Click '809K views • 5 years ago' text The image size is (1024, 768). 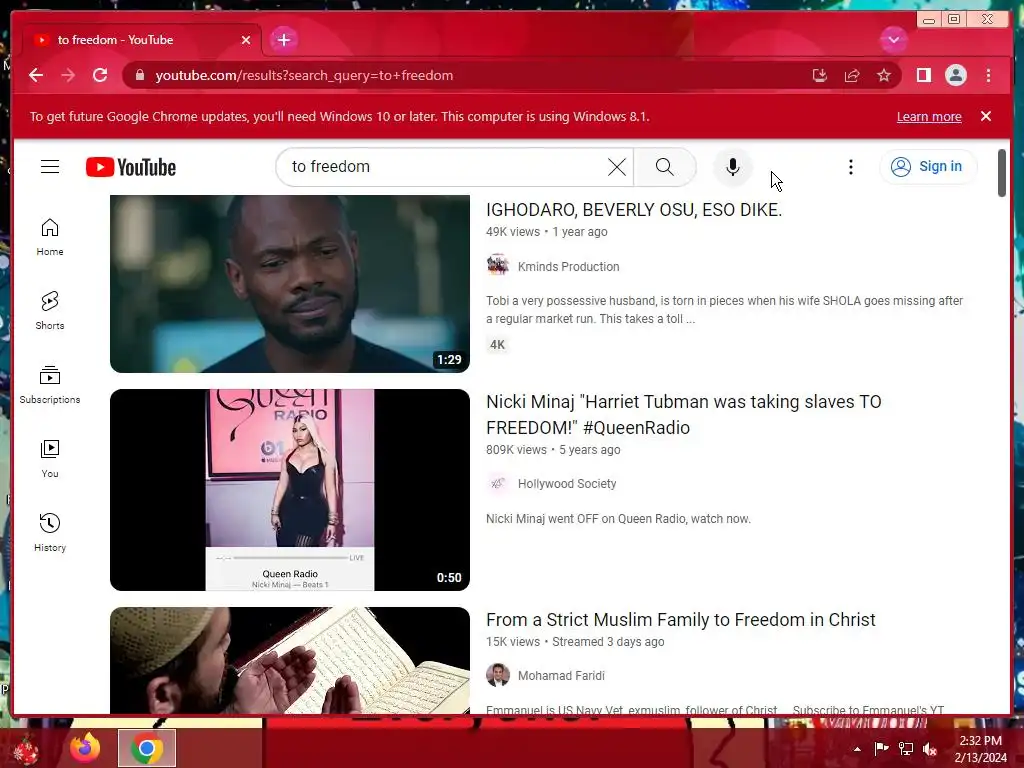pos(553,450)
